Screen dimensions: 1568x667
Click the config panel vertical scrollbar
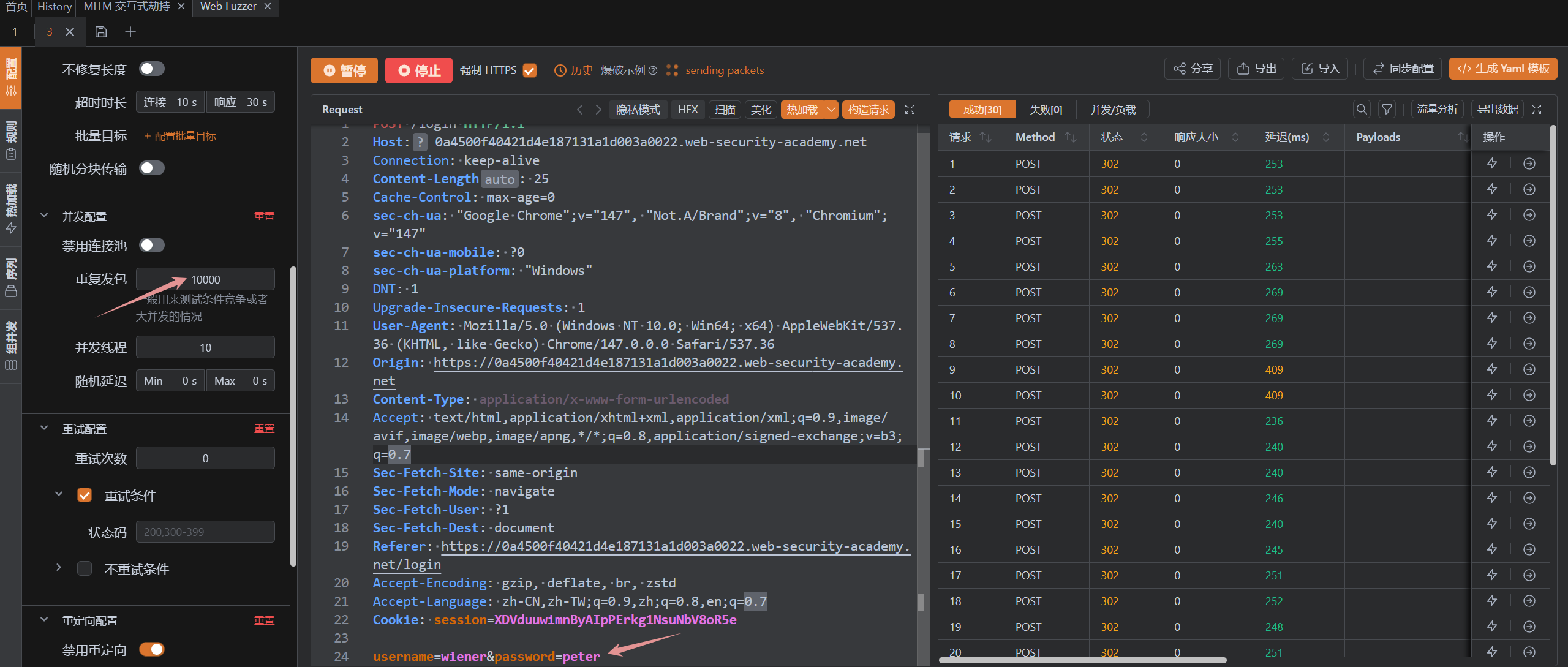pos(293,416)
